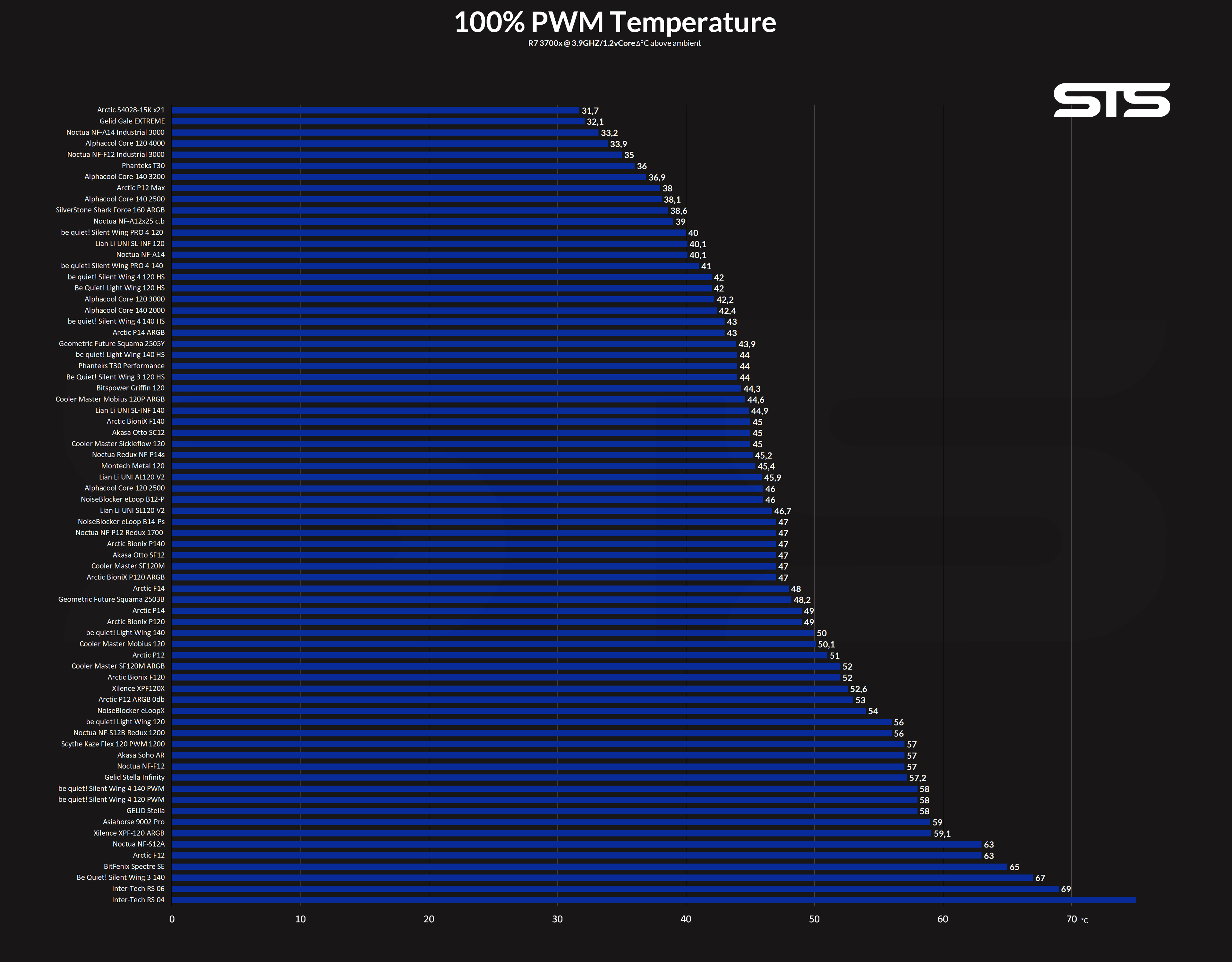Viewport: 1232px width, 962px height.
Task: Click 'Be Quiet! Silent Wing 3 140' label
Action: 121,878
